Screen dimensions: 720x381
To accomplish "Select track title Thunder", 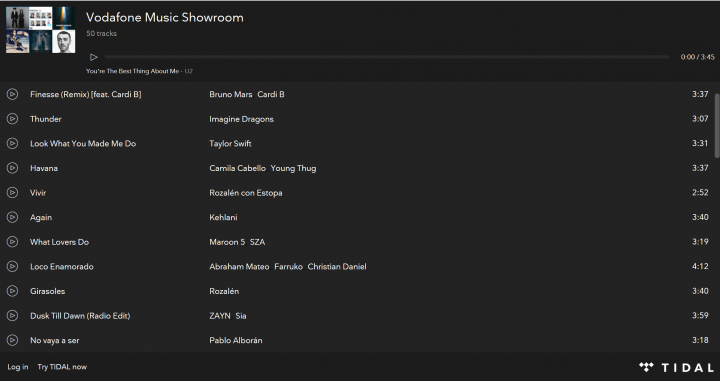I will pos(46,119).
